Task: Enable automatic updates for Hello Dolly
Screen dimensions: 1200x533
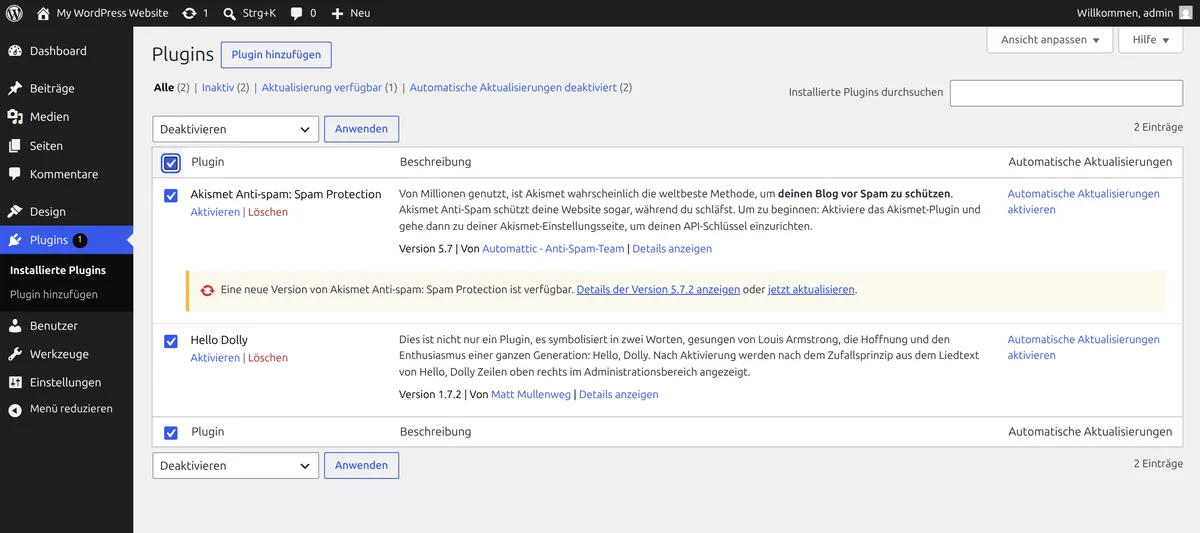Action: tap(1084, 348)
